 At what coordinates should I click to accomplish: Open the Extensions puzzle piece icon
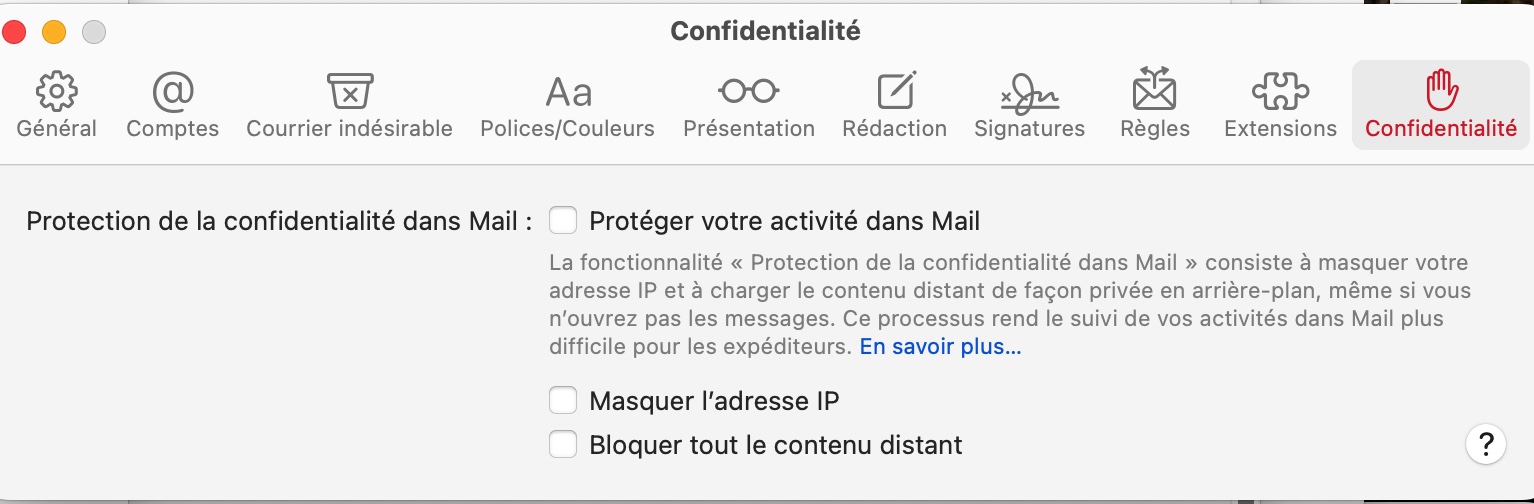tap(1280, 92)
